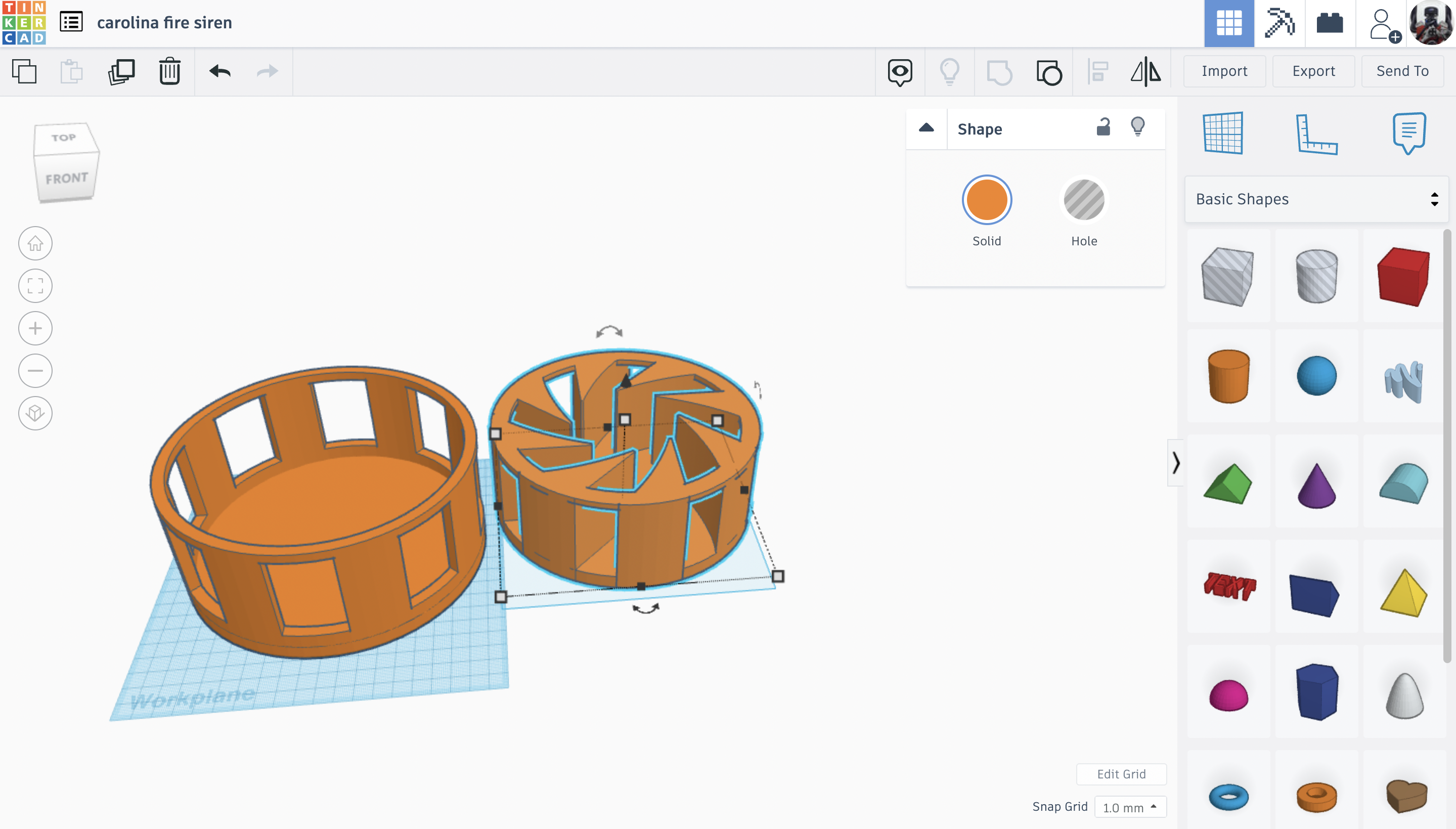This screenshot has width=1456, height=829.
Task: Hide selected shape with inspector lightbulb
Action: [x=1137, y=126]
